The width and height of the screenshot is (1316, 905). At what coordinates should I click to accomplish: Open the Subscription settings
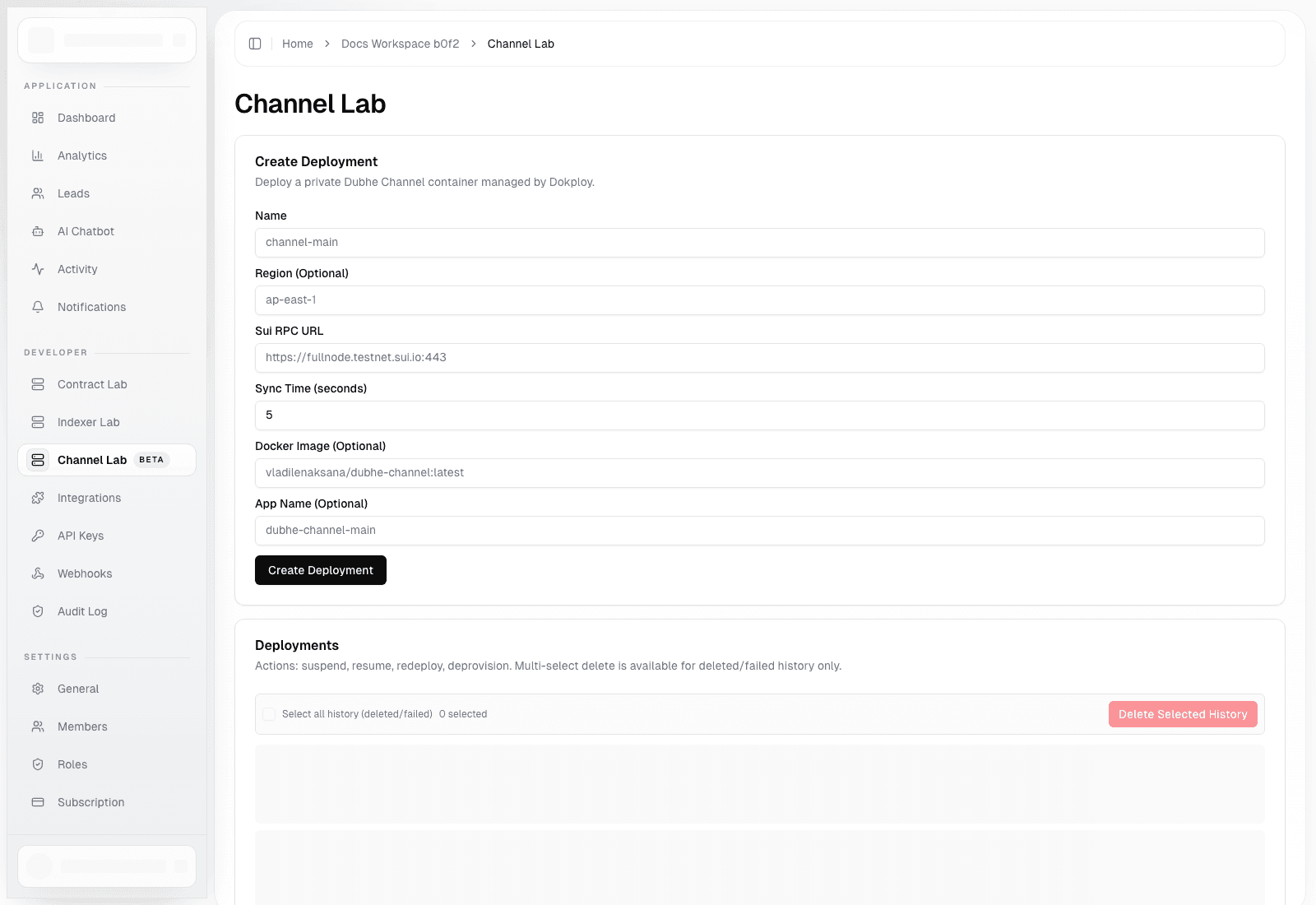[90, 802]
